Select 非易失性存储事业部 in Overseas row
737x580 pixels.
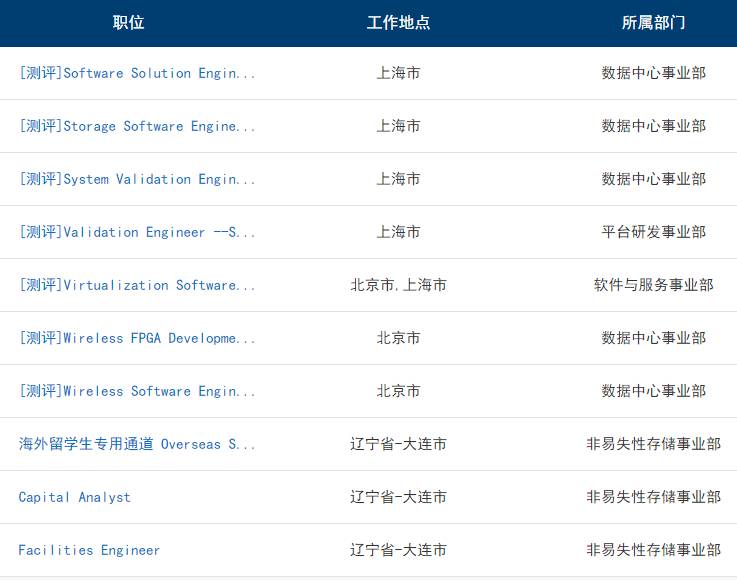click(x=653, y=444)
